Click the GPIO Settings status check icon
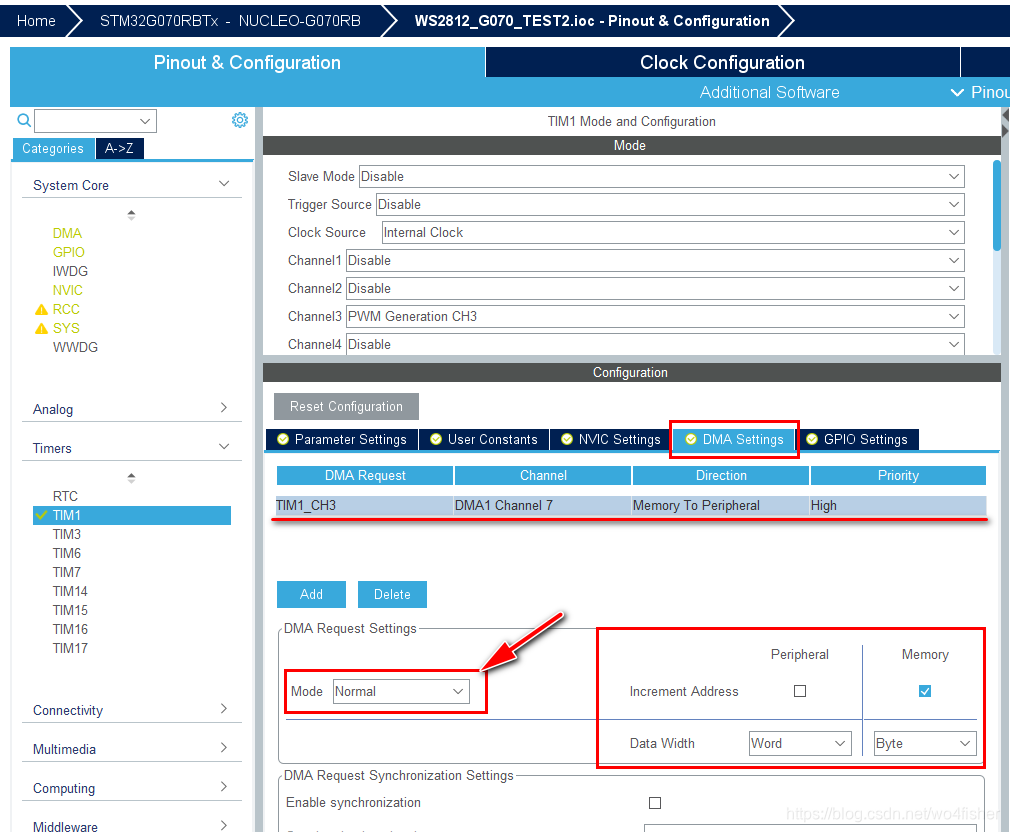1010x832 pixels. coord(812,439)
